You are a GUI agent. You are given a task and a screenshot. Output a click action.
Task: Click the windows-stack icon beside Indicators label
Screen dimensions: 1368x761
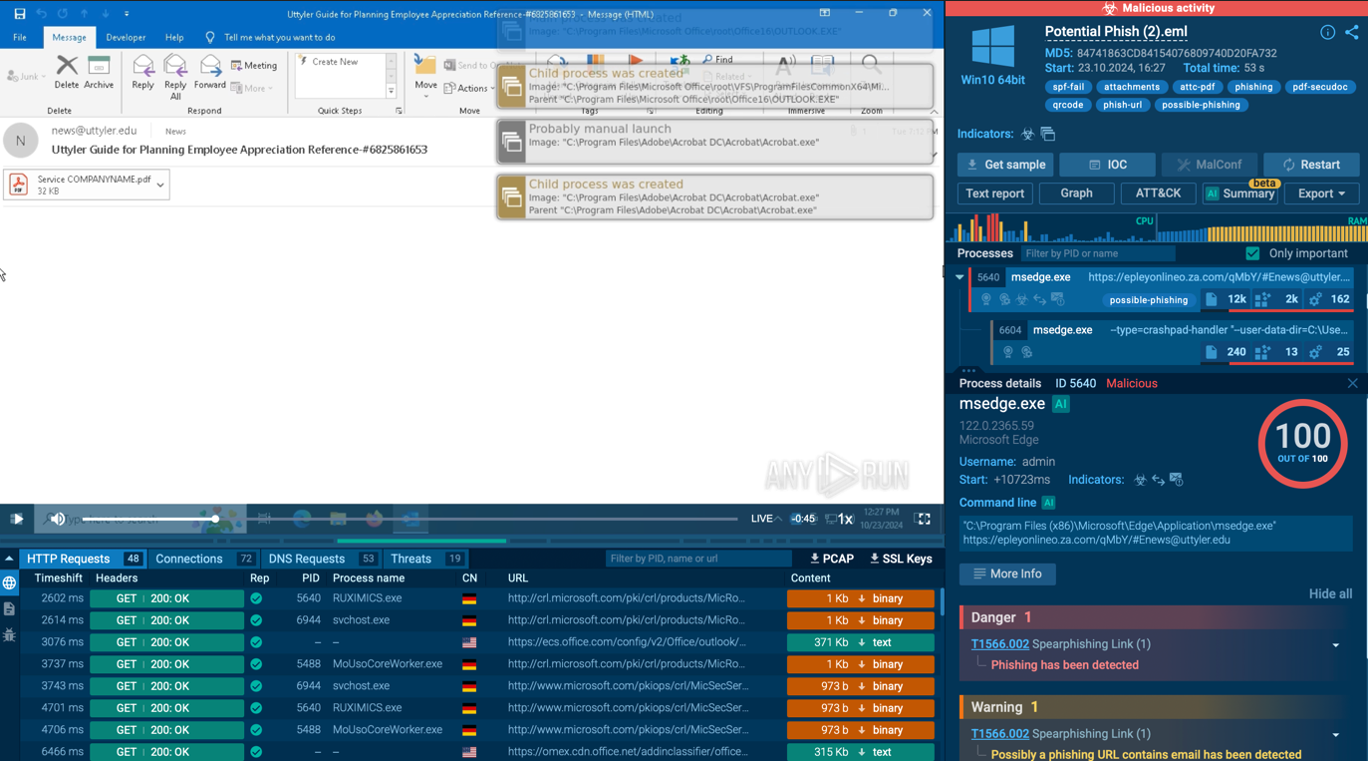pyautogui.click(x=1048, y=134)
